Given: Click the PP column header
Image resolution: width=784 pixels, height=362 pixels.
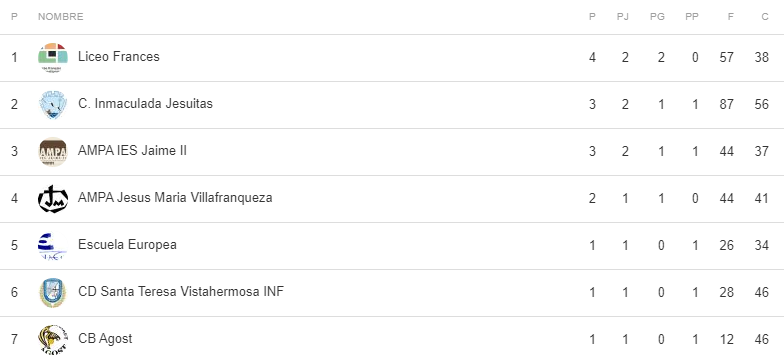Looking at the screenshot, I should [x=692, y=17].
